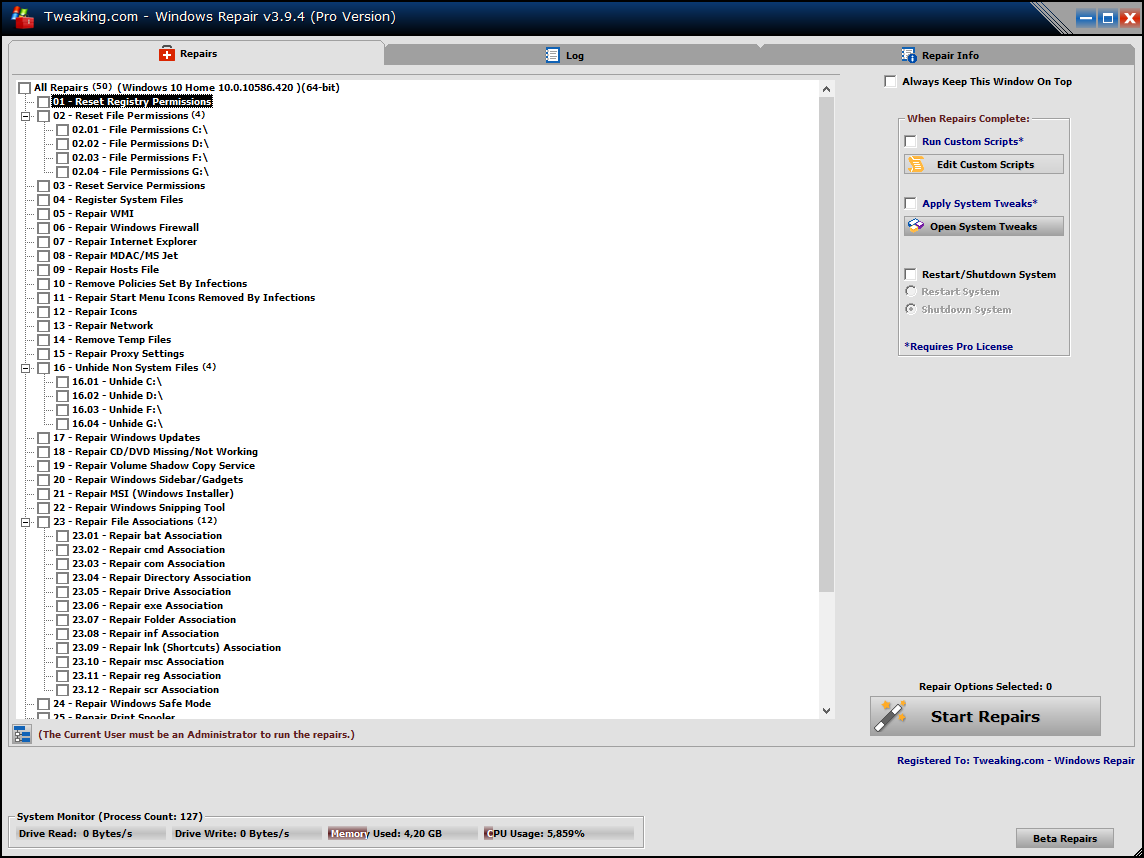This screenshot has height=858, width=1144.
Task: Click the Drive Write indicator bar
Action: click(x=247, y=833)
